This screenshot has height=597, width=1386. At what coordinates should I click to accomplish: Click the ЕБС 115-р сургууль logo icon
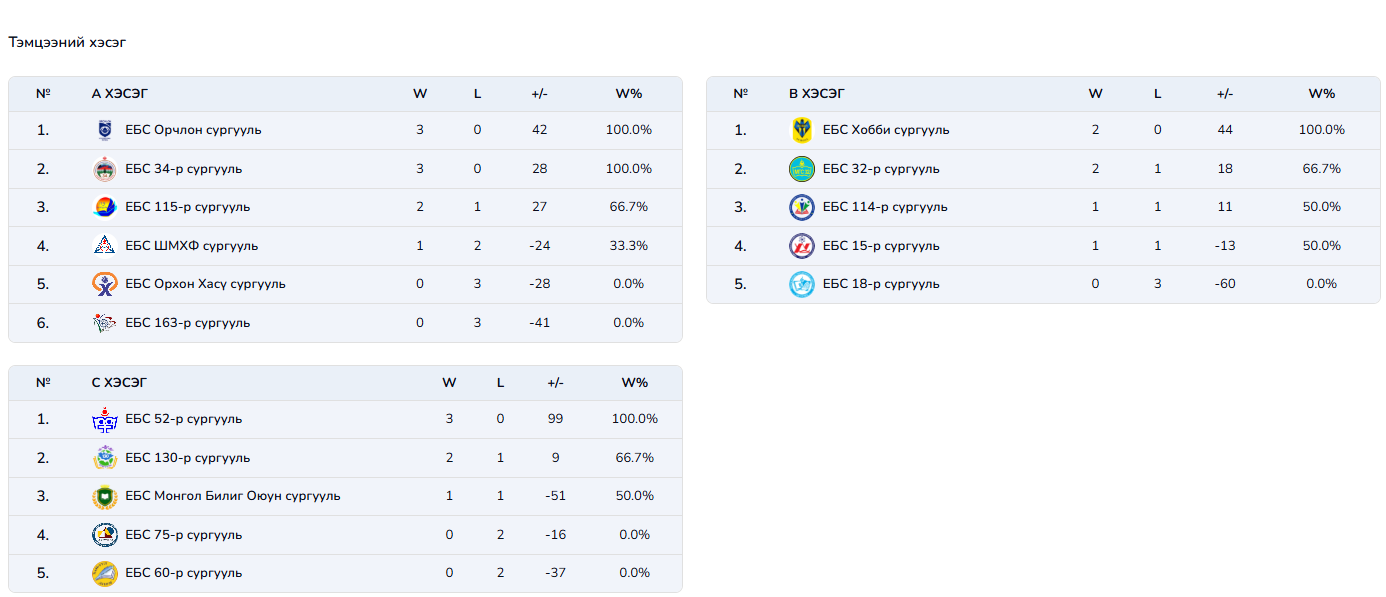(104, 207)
